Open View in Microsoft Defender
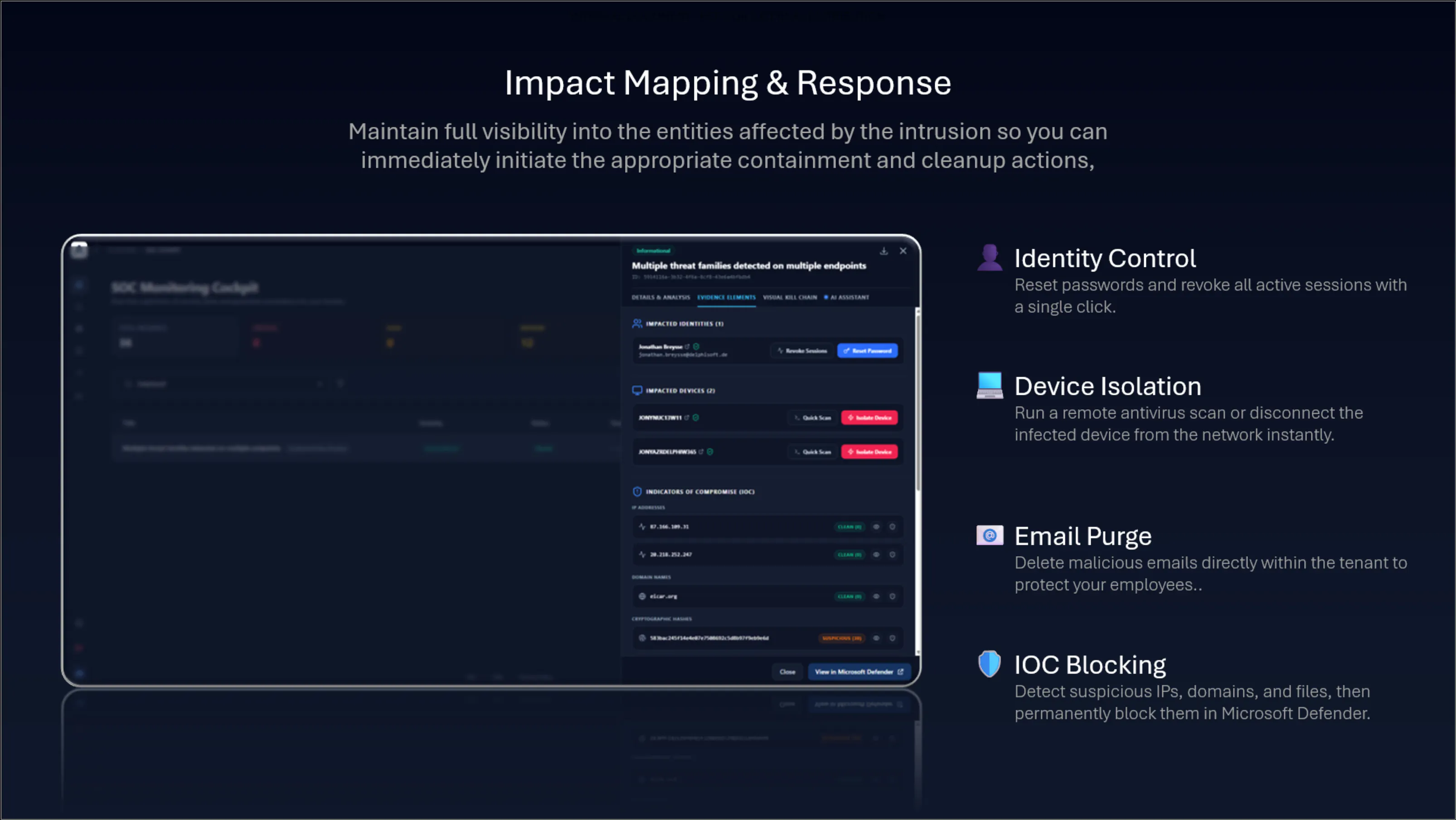 [859, 672]
